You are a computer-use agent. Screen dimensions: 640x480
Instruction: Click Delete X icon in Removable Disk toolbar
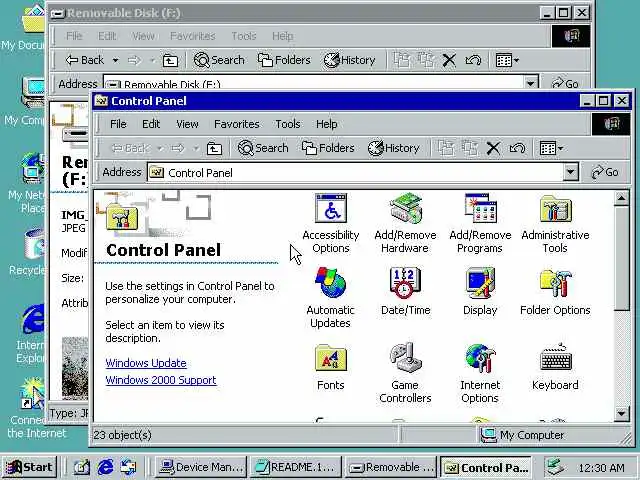coord(449,61)
